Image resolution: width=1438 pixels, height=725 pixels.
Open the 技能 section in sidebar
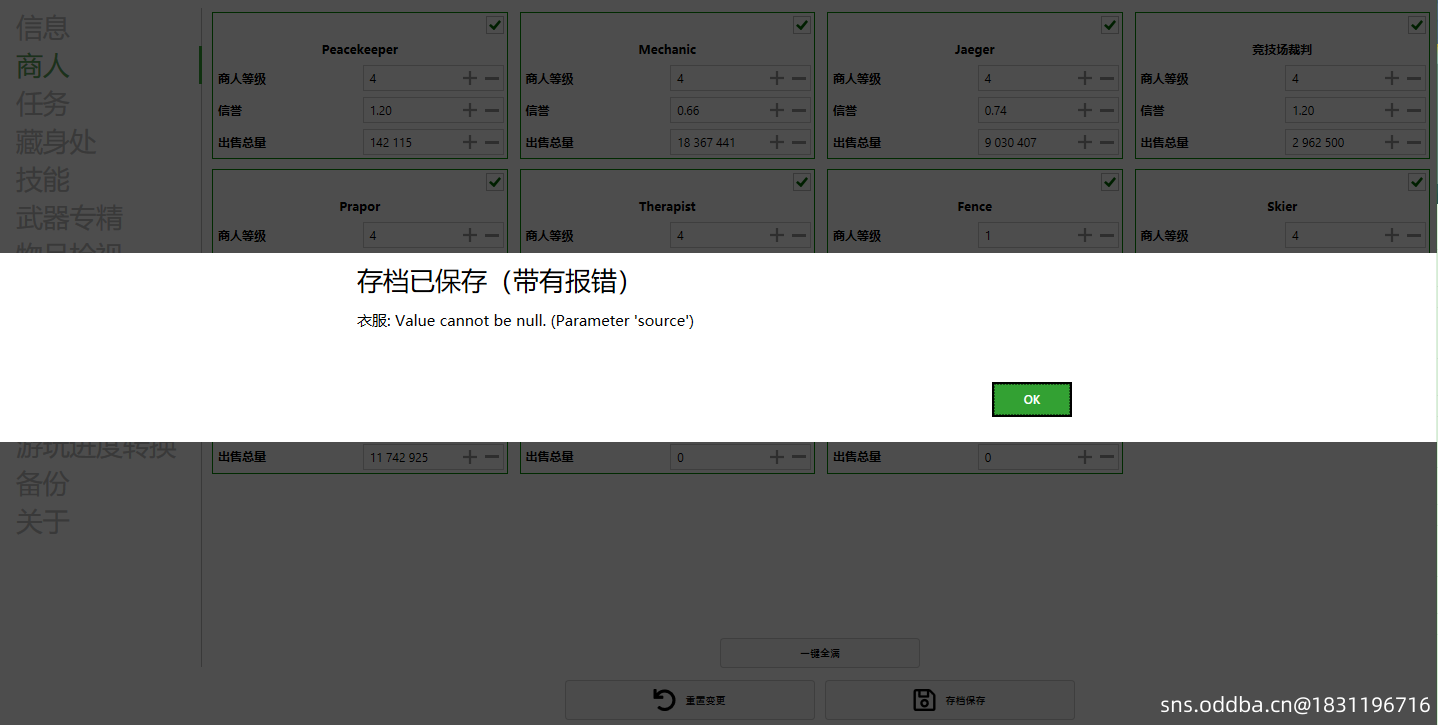point(43,179)
